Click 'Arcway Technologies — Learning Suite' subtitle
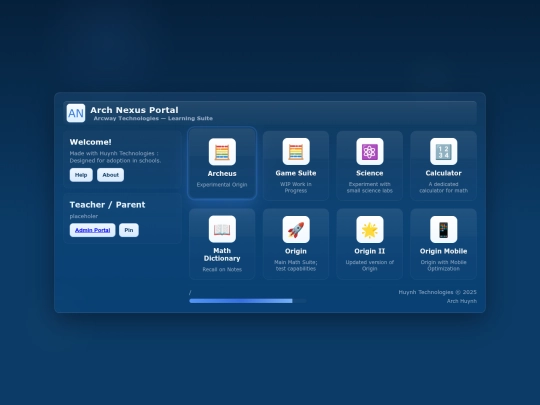 (153, 118)
